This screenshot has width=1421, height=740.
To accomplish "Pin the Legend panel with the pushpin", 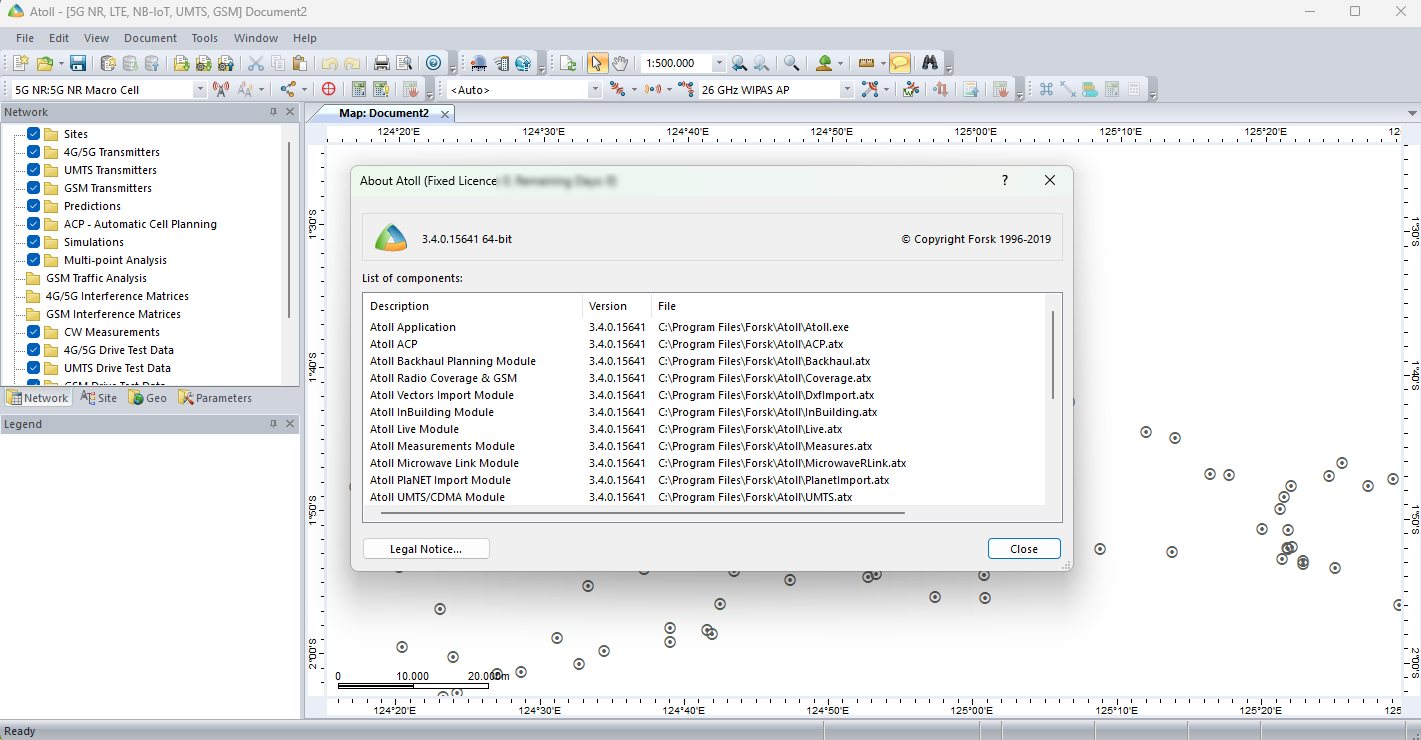I will click(x=273, y=424).
